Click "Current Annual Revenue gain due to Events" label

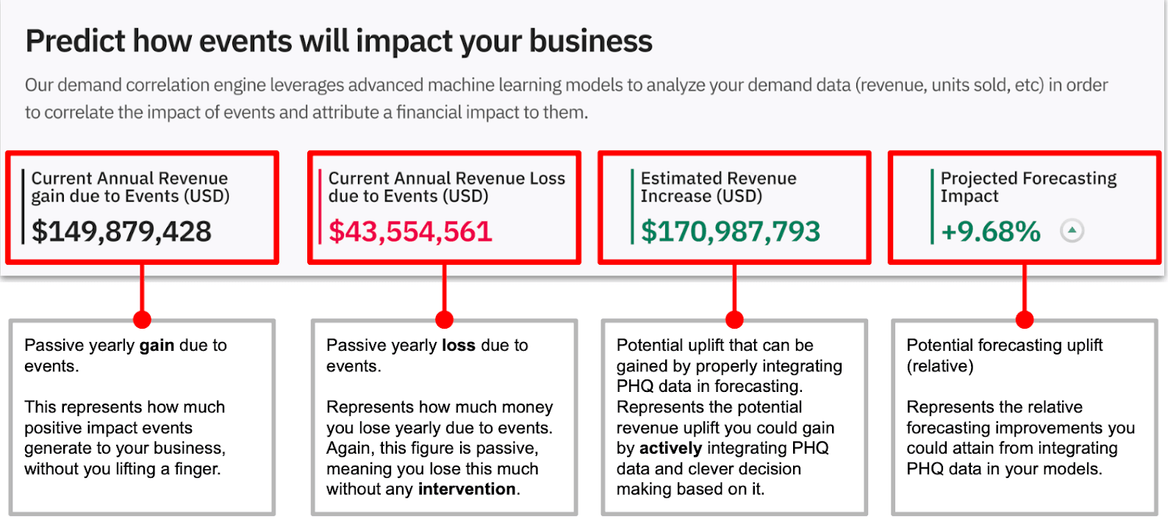click(x=130, y=187)
